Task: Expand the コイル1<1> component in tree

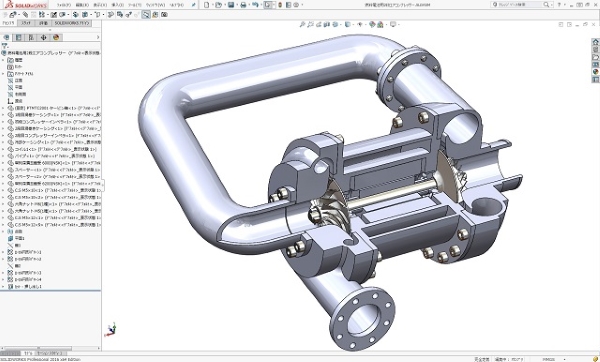Action: coord(3,149)
